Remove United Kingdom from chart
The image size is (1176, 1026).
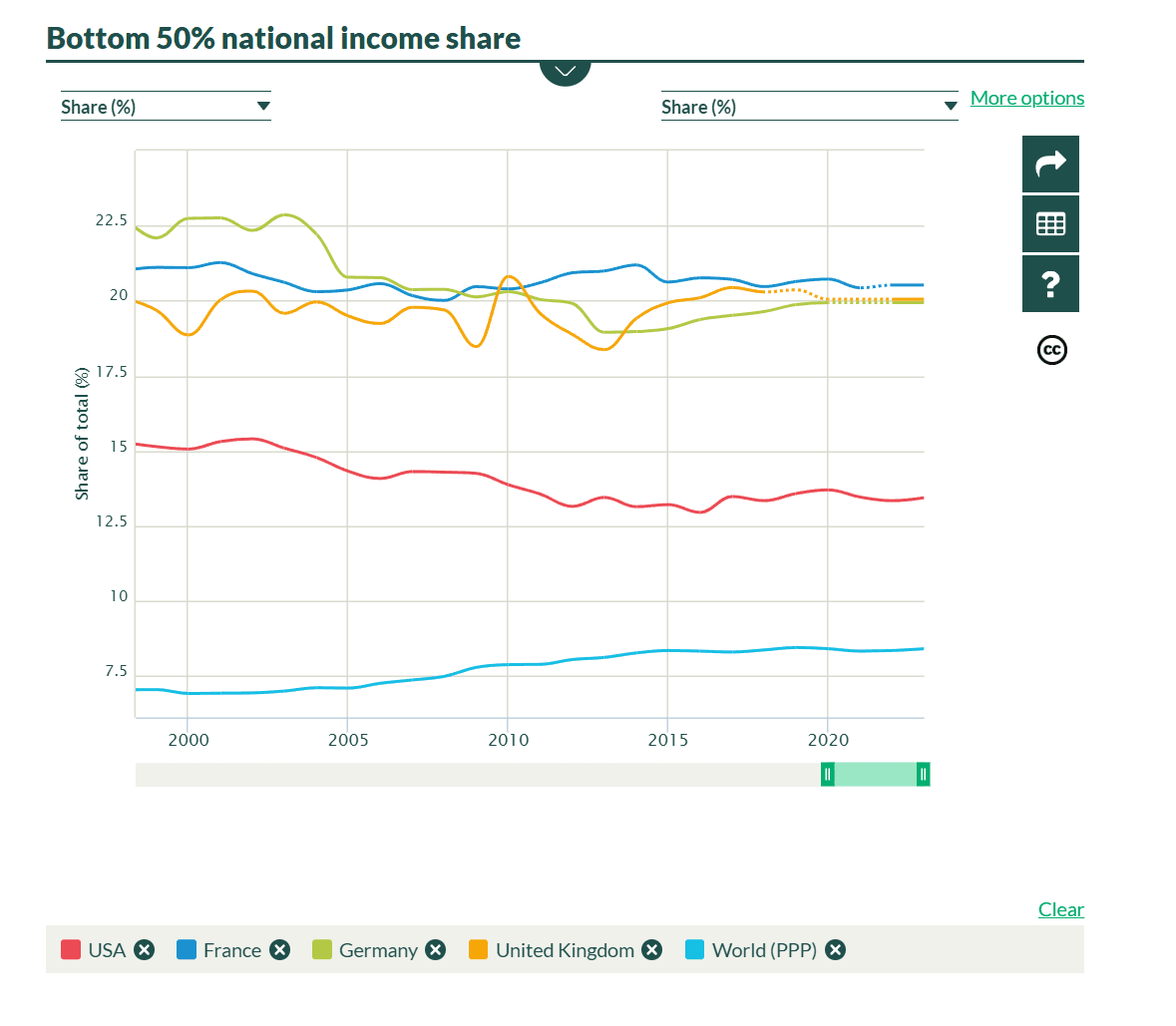tap(652, 950)
